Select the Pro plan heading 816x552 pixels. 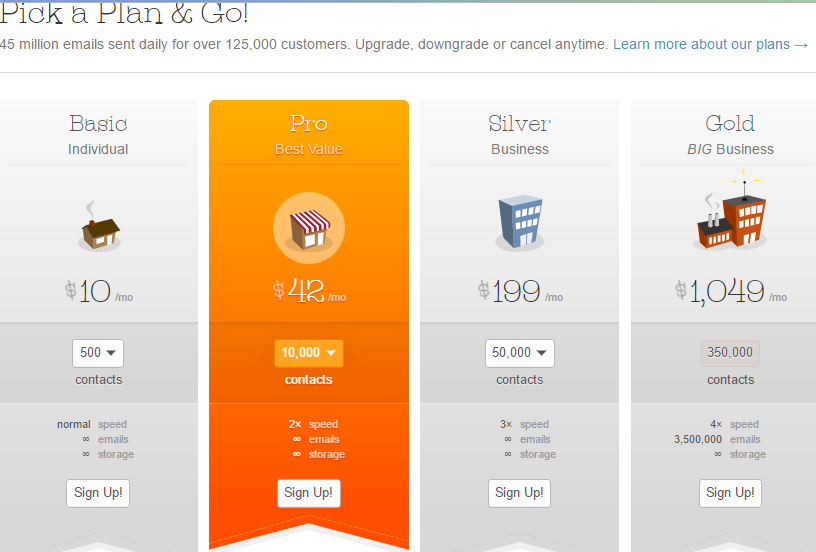coord(308,124)
